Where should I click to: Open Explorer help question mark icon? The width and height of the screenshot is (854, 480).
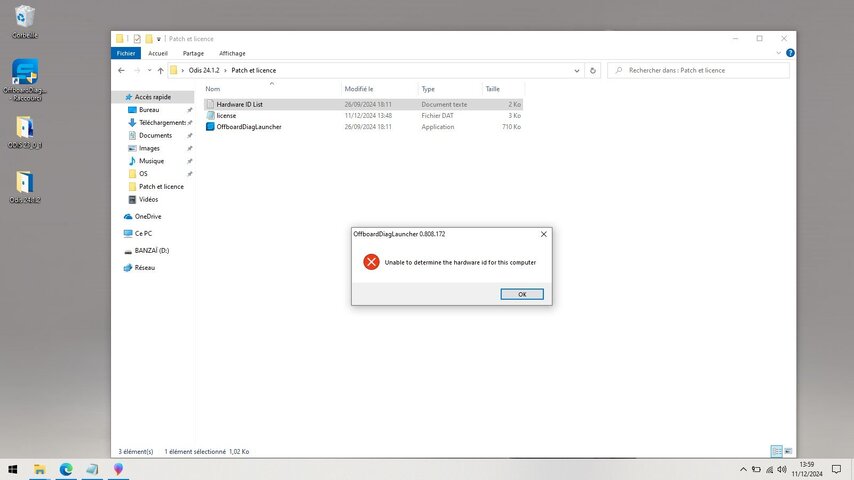(x=790, y=53)
